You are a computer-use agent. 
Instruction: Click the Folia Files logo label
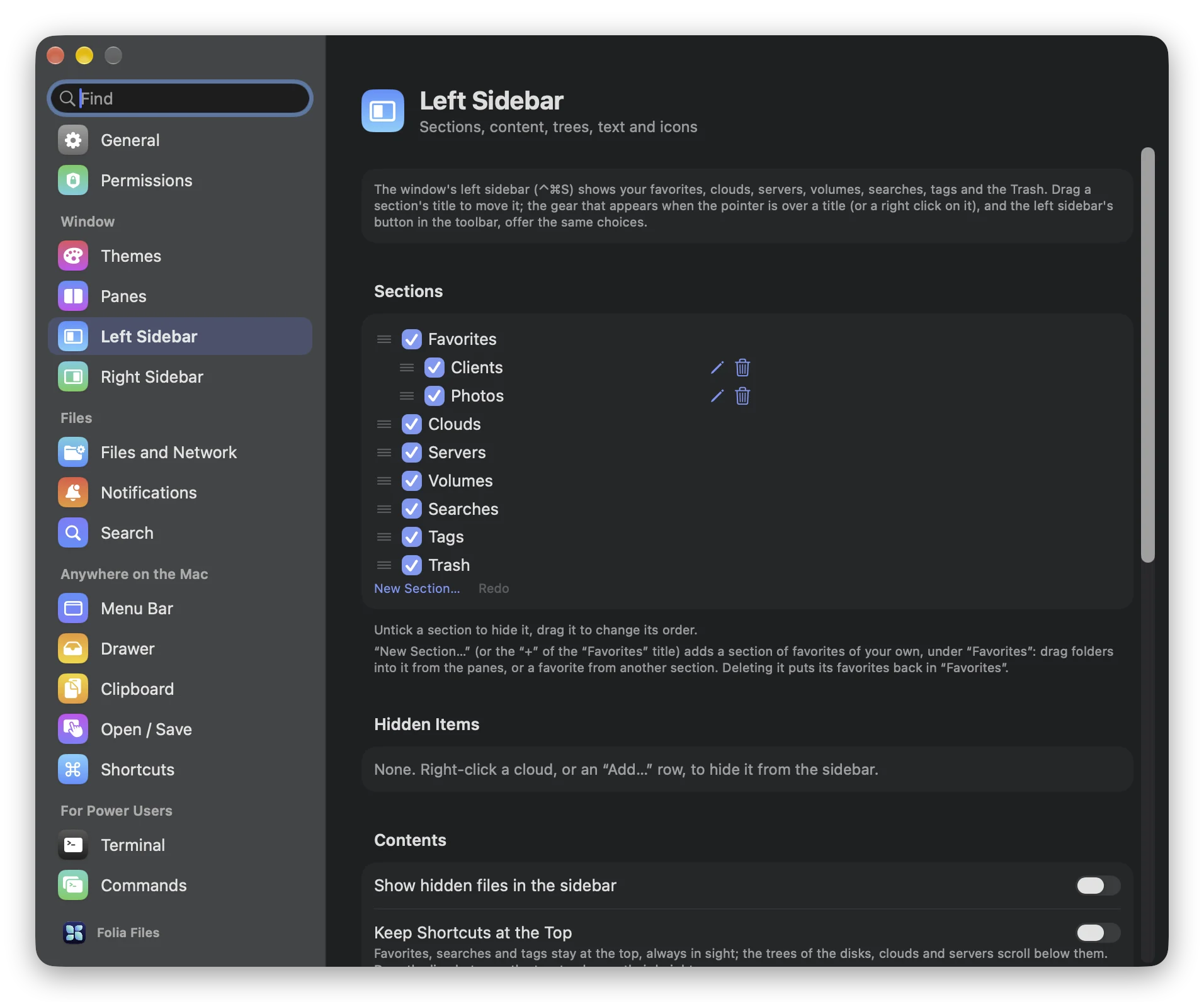(112, 933)
